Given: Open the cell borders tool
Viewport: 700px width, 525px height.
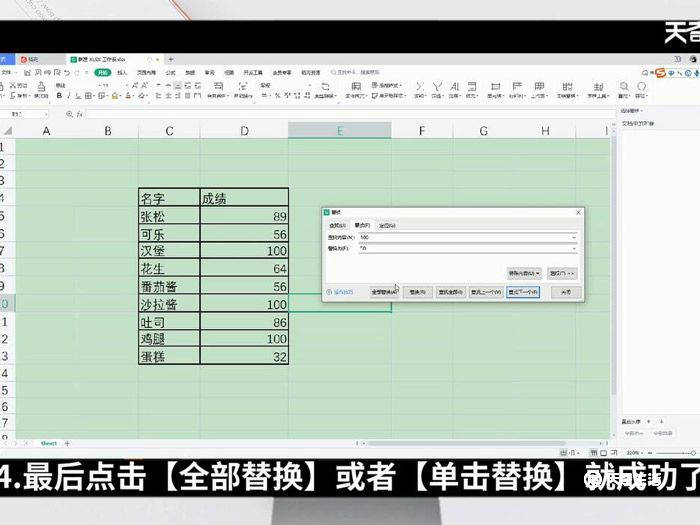Looking at the screenshot, I should click(x=88, y=96).
